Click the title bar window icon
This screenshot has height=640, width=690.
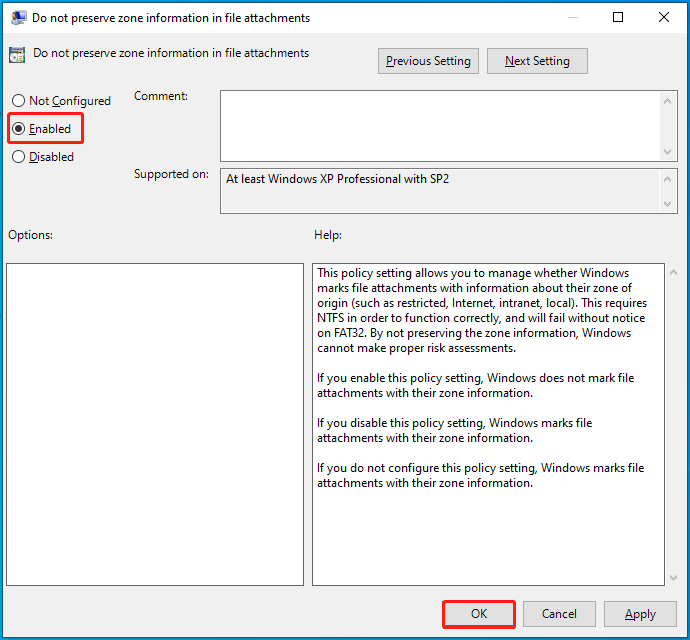click(x=18, y=18)
